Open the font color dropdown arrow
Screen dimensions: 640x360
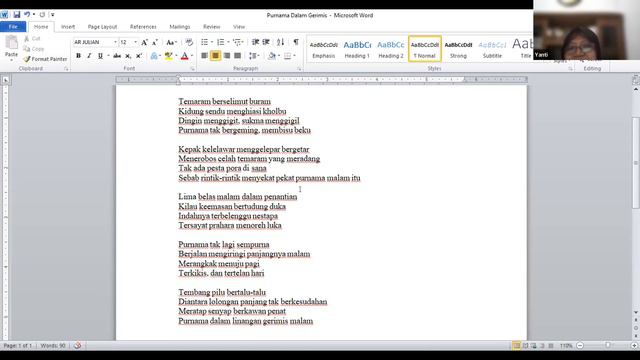(x=192, y=56)
